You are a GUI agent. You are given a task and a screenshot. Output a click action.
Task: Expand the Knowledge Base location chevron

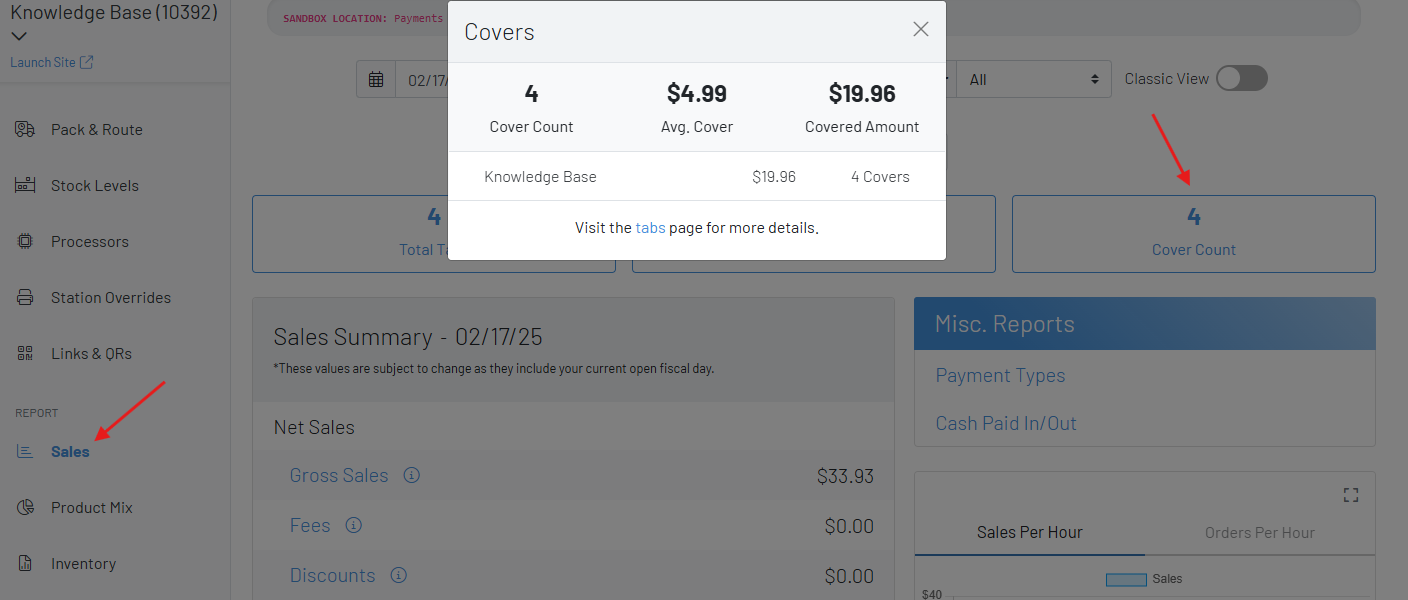[18, 37]
